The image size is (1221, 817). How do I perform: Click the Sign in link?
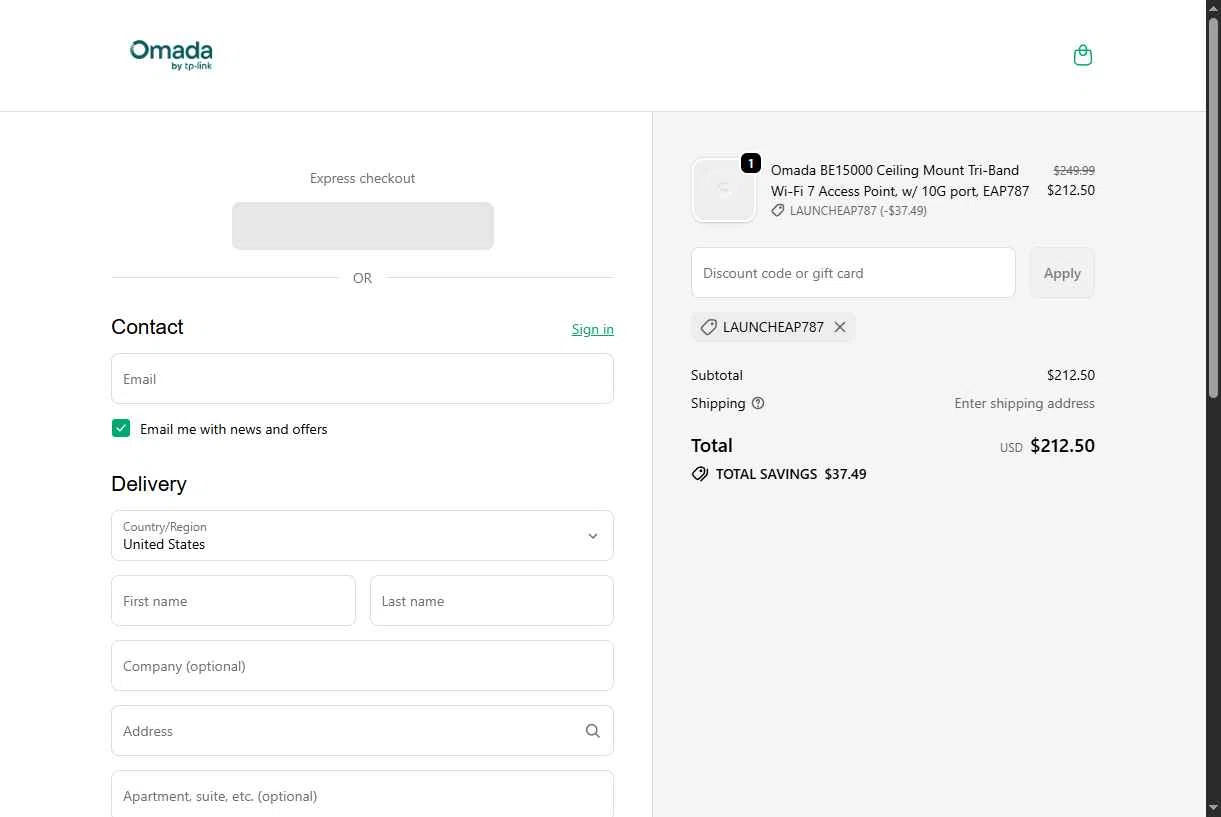[x=593, y=329]
